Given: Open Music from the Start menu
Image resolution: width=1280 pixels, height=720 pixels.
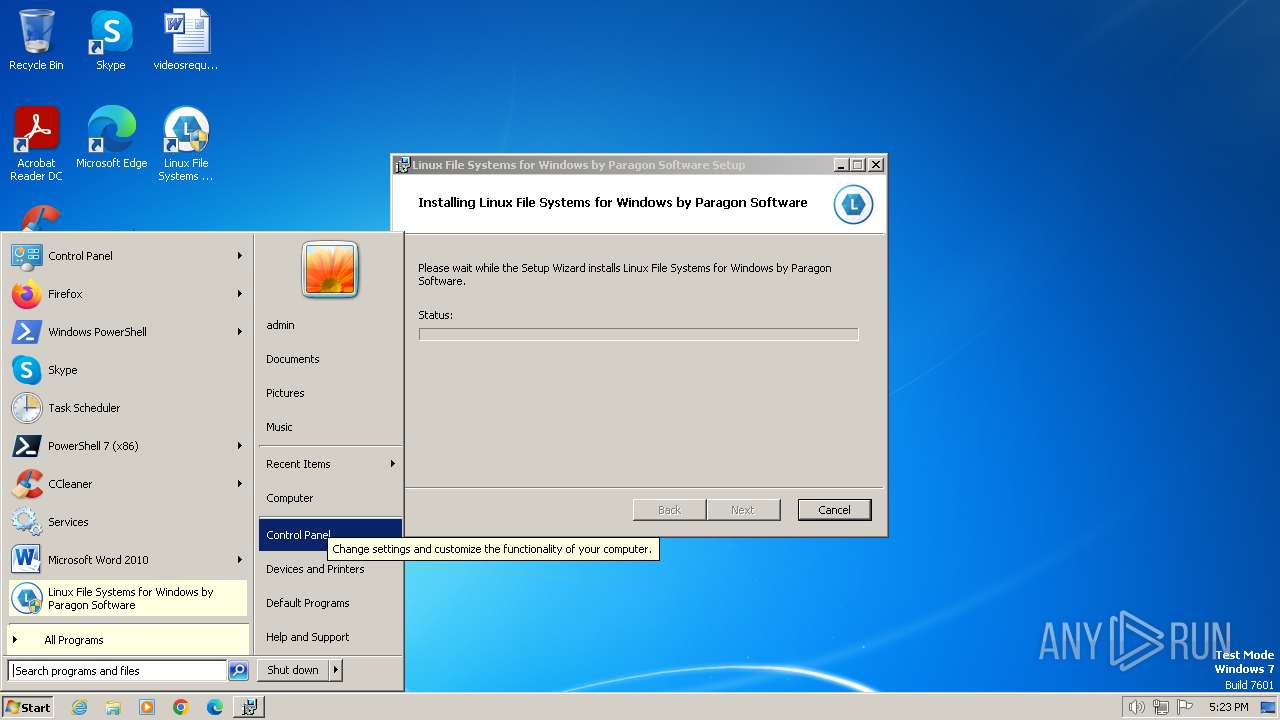Looking at the screenshot, I should [279, 427].
